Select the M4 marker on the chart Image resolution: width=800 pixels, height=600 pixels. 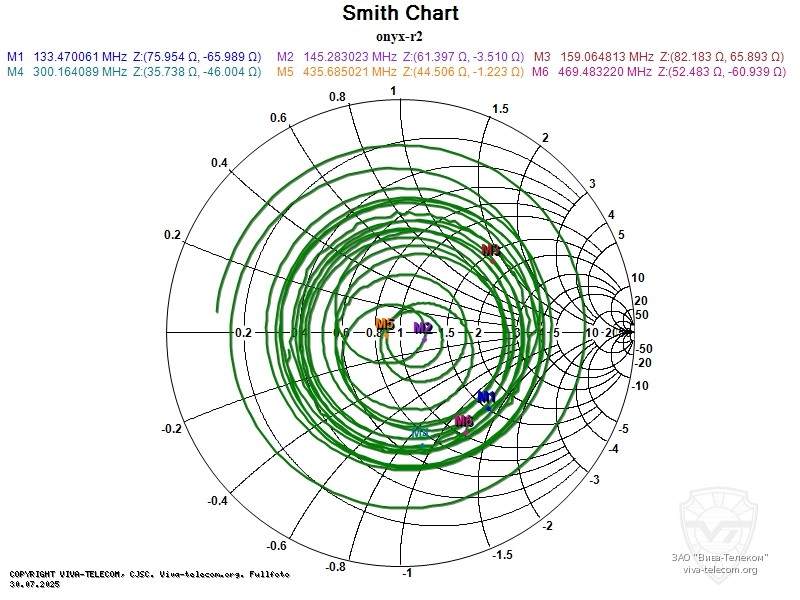(421, 433)
